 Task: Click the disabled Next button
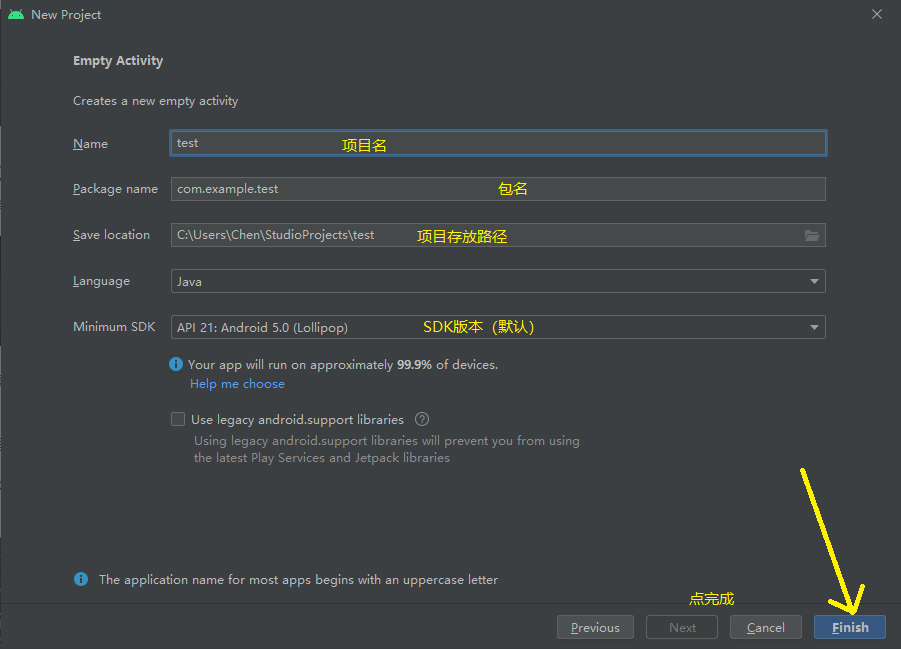tap(682, 628)
